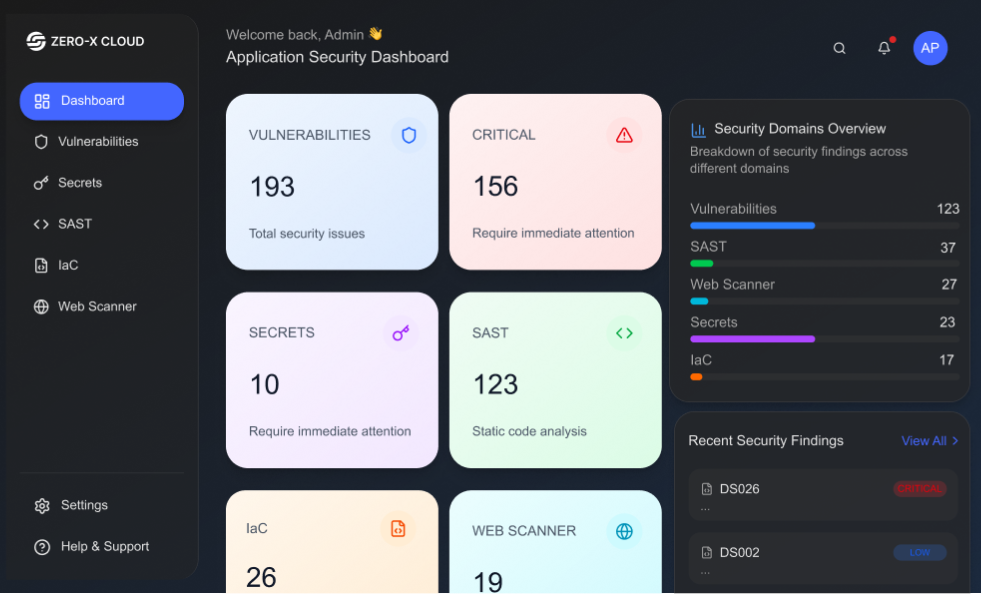Click the warning triangle on Critical card
Screen dimensions: 981x594
624,135
